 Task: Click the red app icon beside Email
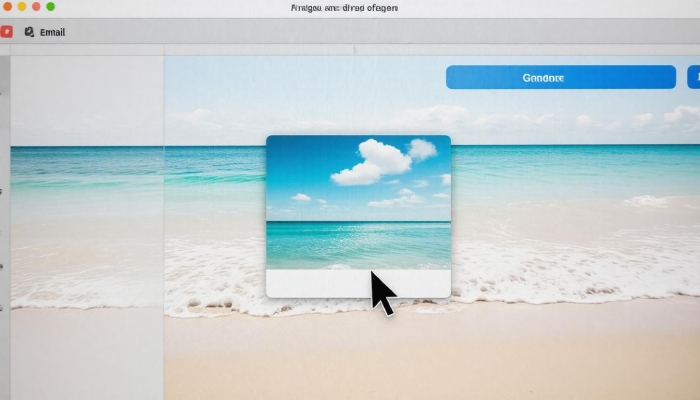coord(6,32)
